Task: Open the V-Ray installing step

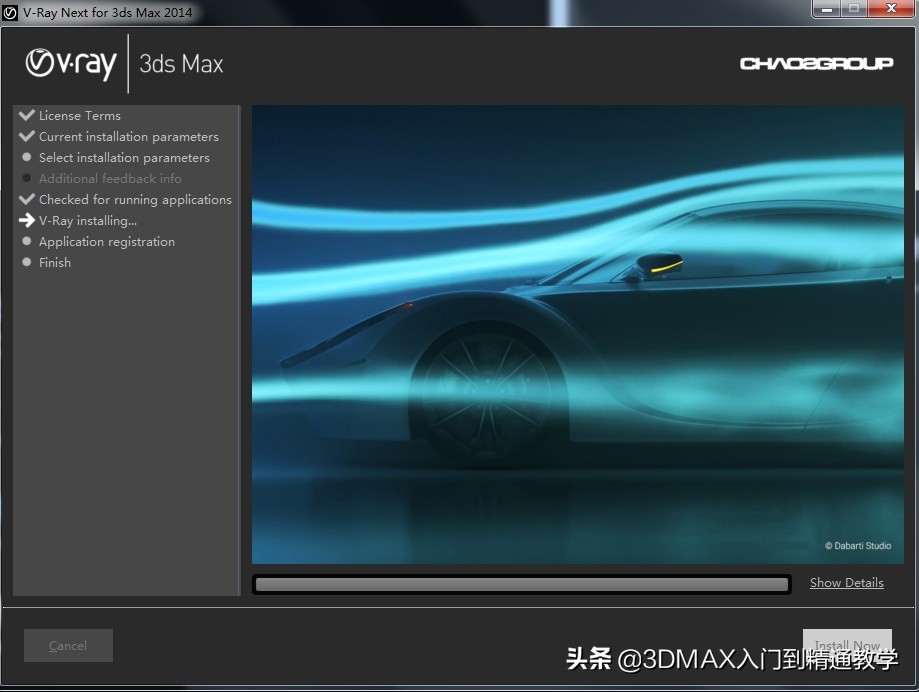Action: pyautogui.click(x=86, y=220)
